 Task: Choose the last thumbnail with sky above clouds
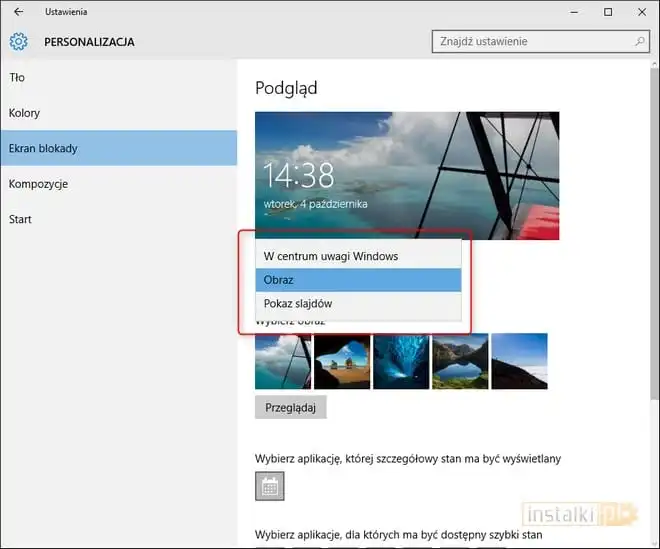point(519,361)
